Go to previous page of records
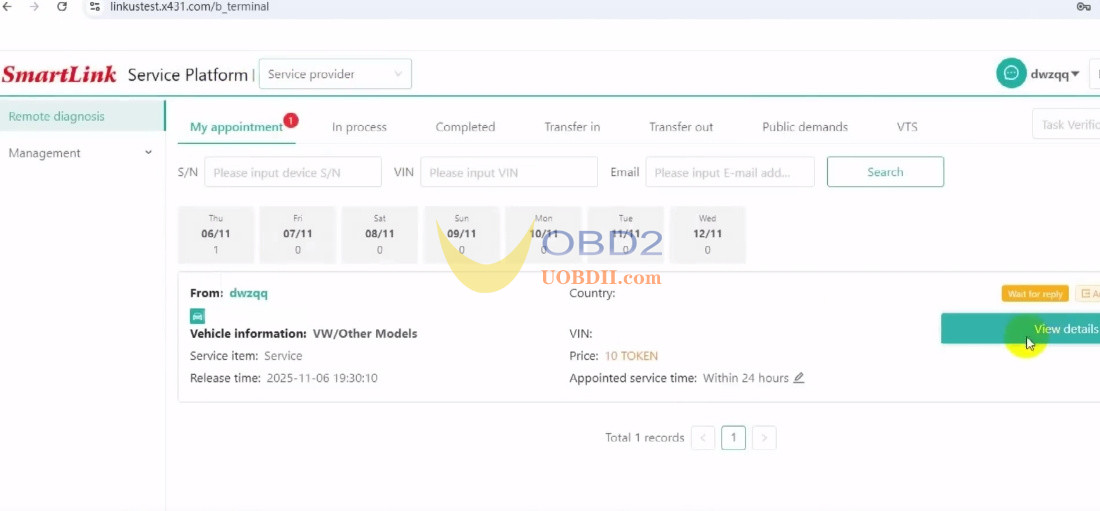 coord(703,437)
